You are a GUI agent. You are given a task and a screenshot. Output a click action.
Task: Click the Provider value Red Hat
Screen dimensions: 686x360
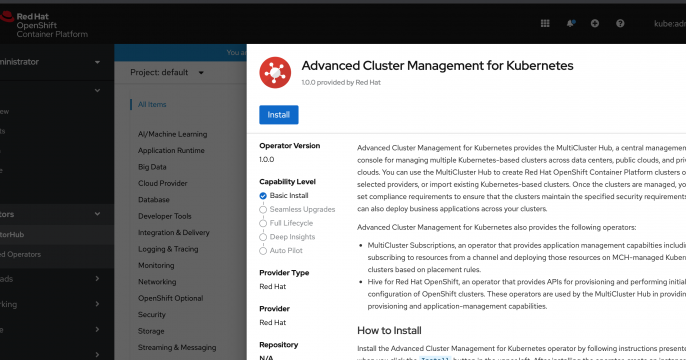(x=272, y=322)
